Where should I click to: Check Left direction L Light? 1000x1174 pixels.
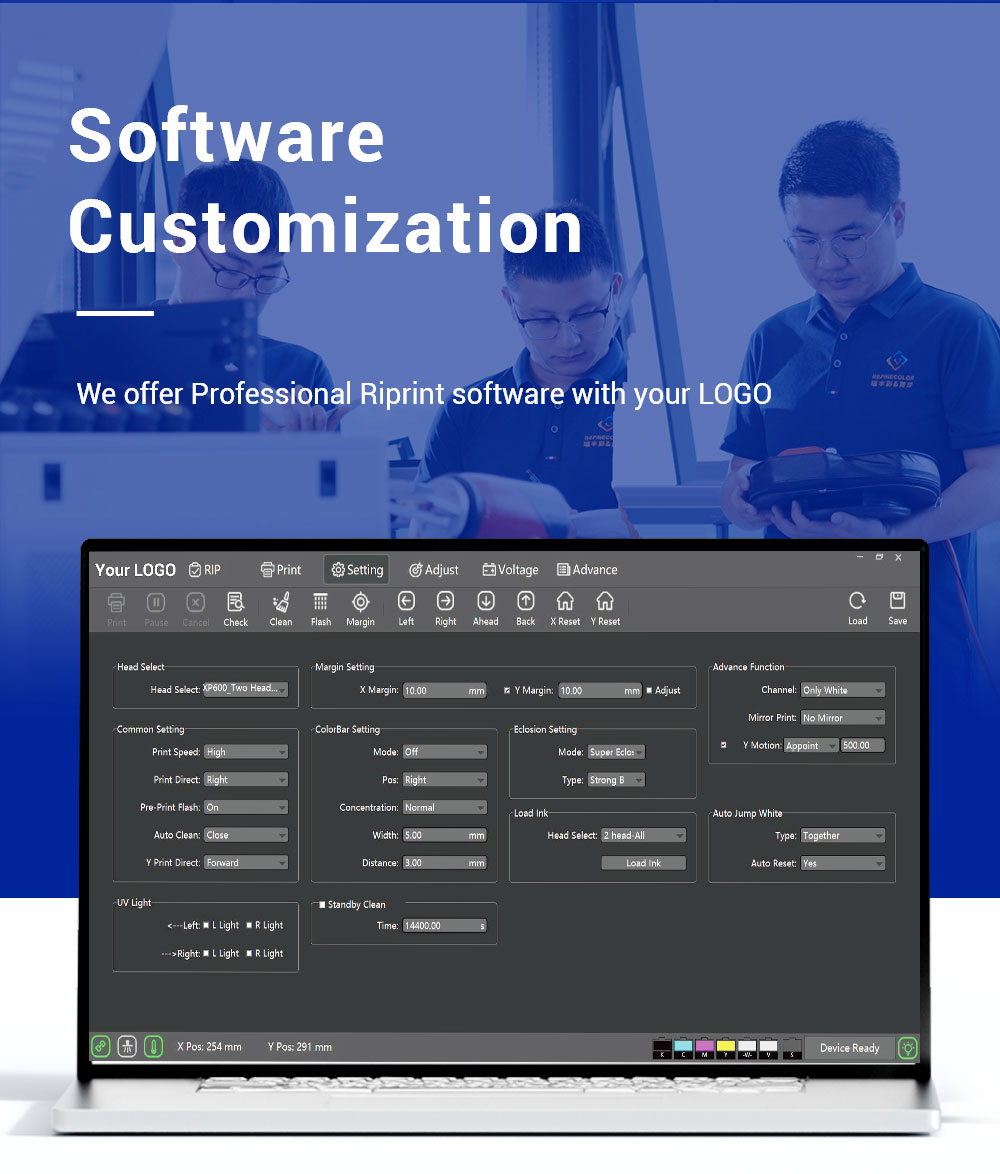pyautogui.click(x=207, y=925)
